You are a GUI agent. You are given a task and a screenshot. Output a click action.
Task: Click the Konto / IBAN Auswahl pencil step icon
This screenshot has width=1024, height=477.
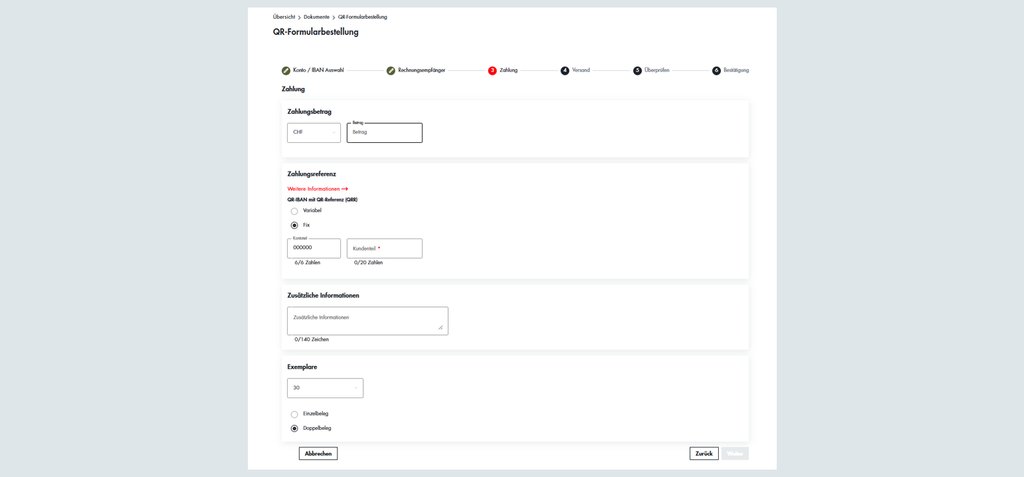point(286,71)
